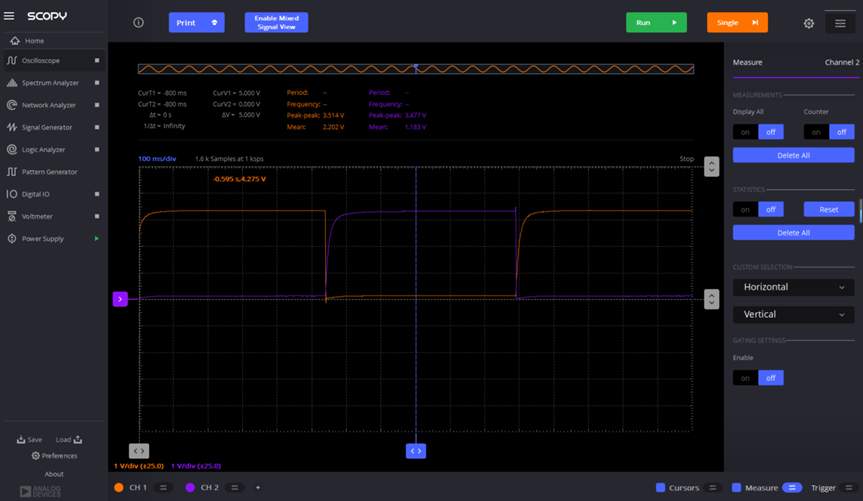Click the orange Single capture button
863x501 pixels.
coord(737,23)
